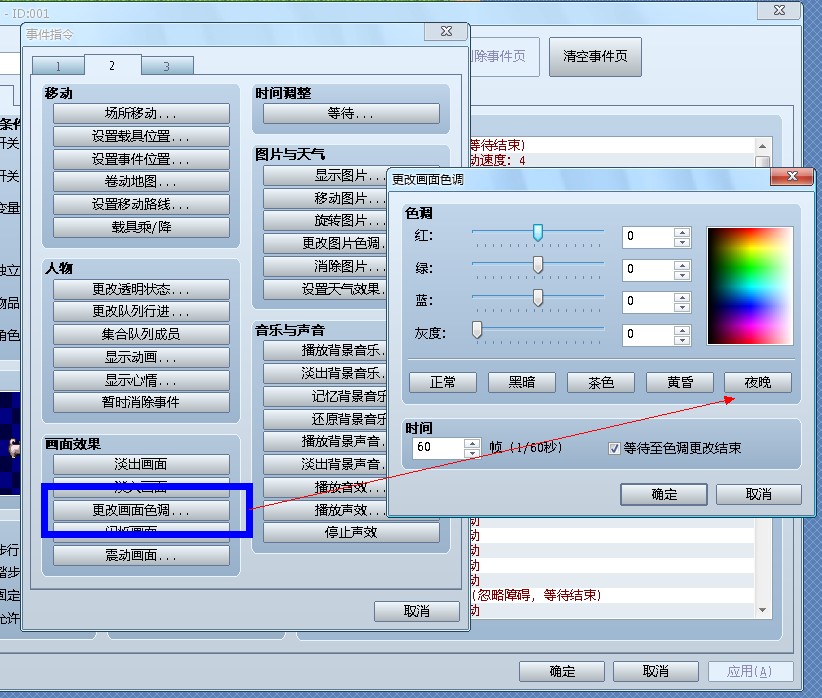Open the 场所移动... command

click(141, 113)
